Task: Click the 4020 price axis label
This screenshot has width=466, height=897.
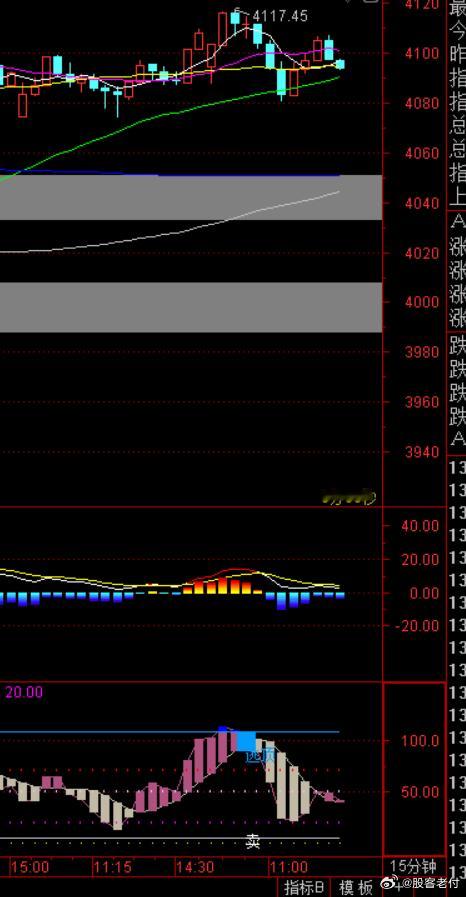Action: 423,253
